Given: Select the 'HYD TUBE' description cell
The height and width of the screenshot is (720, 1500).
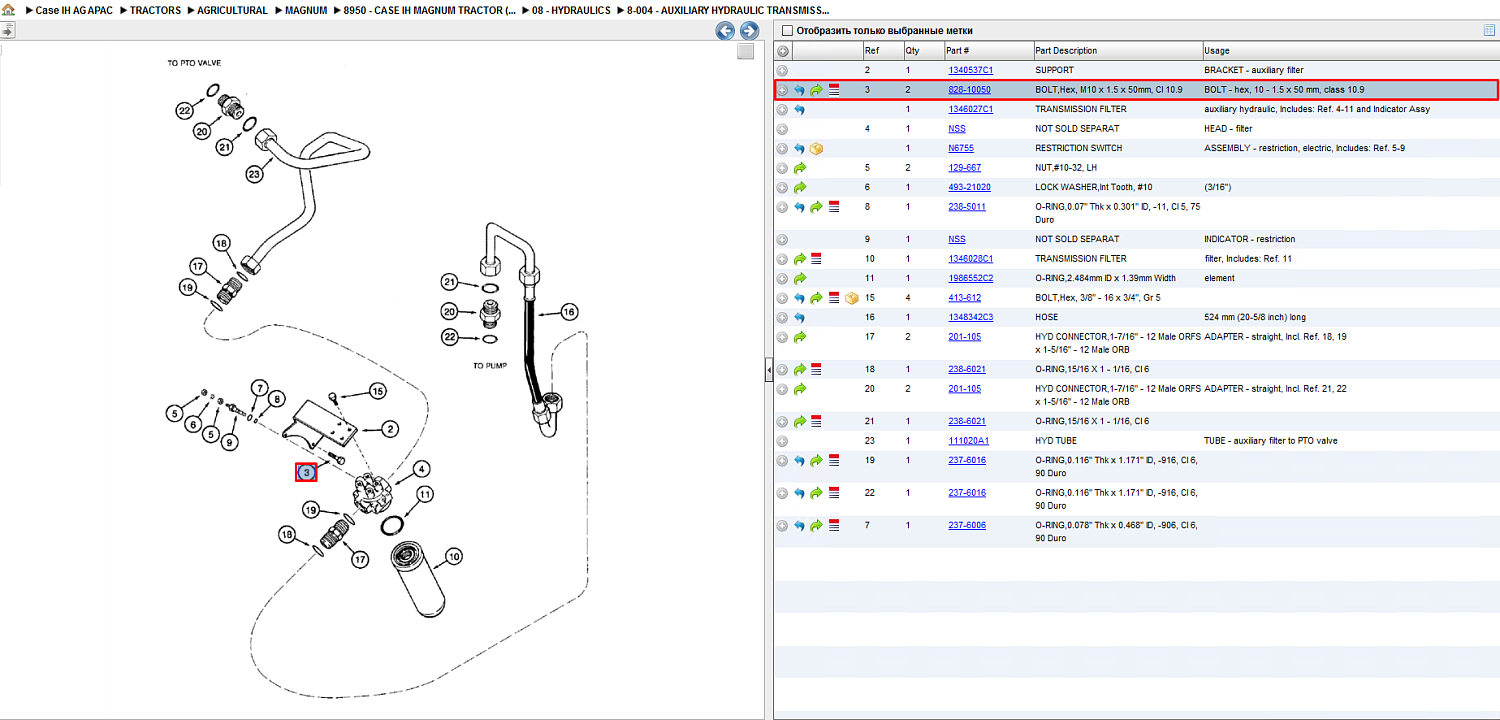Looking at the screenshot, I should 1055,440.
